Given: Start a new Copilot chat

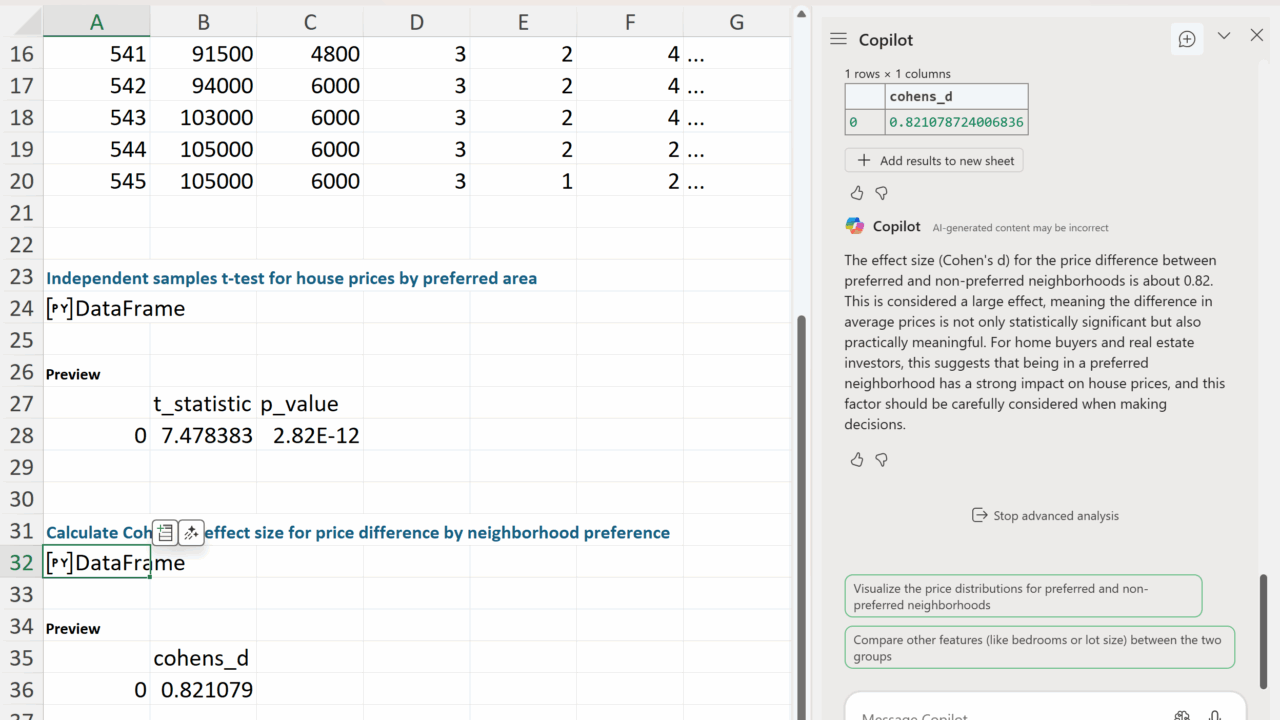Looking at the screenshot, I should (1187, 39).
